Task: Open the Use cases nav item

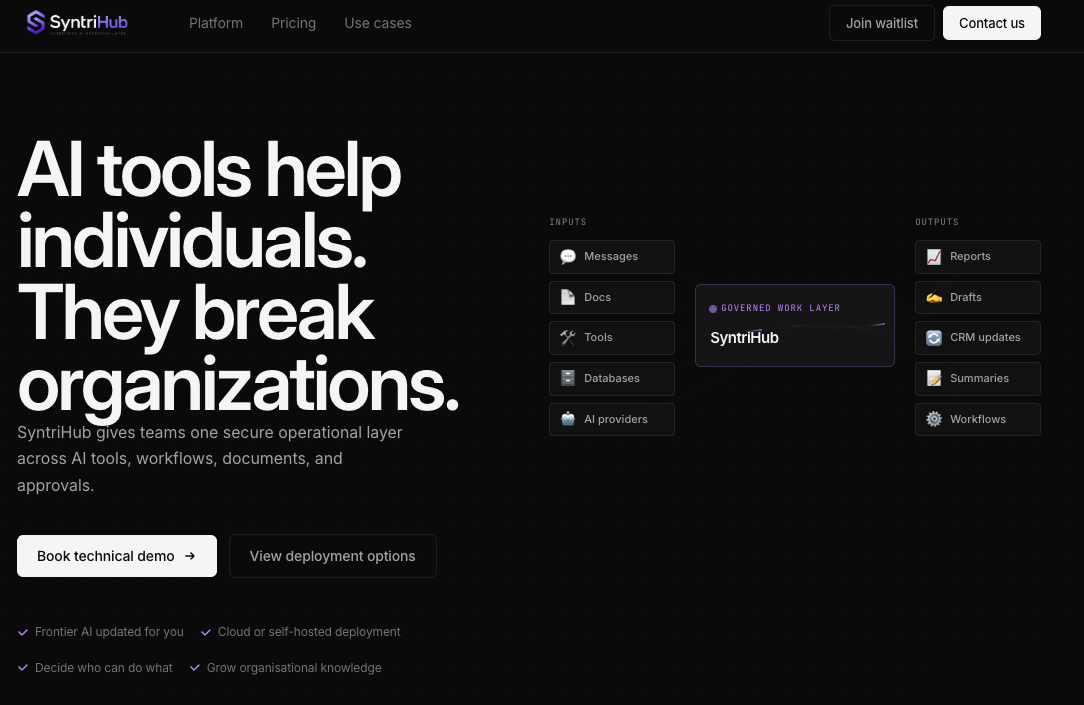Action: click(377, 23)
